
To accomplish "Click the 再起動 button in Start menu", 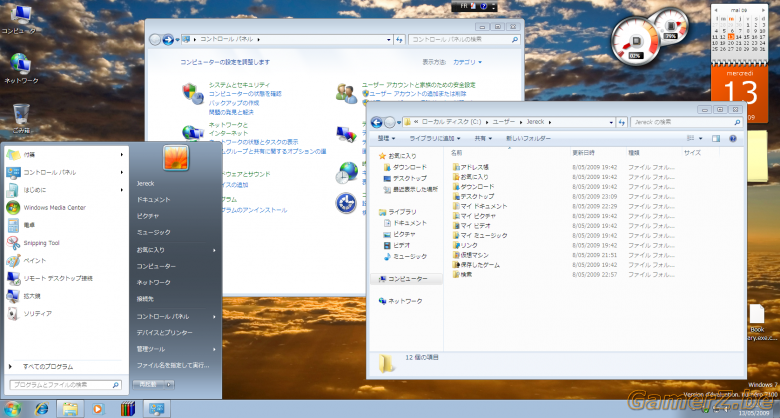I will [148, 385].
